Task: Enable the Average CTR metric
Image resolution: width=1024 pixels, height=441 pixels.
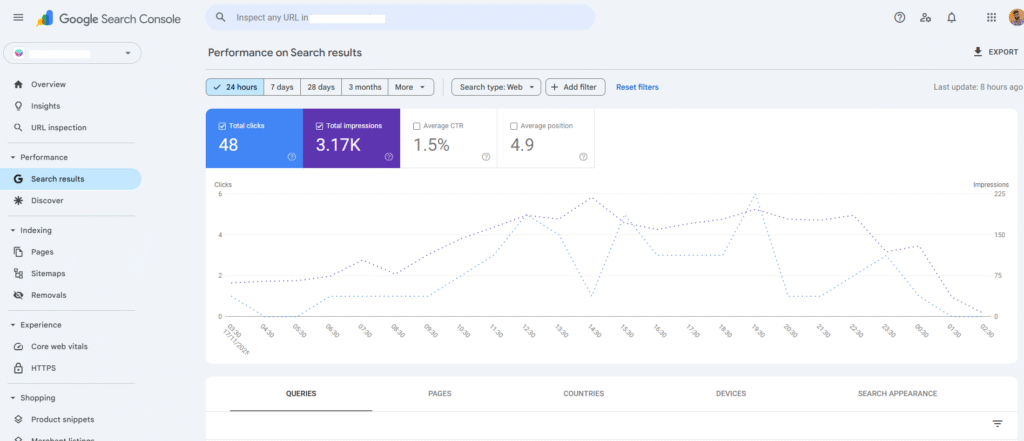Action: (417, 126)
